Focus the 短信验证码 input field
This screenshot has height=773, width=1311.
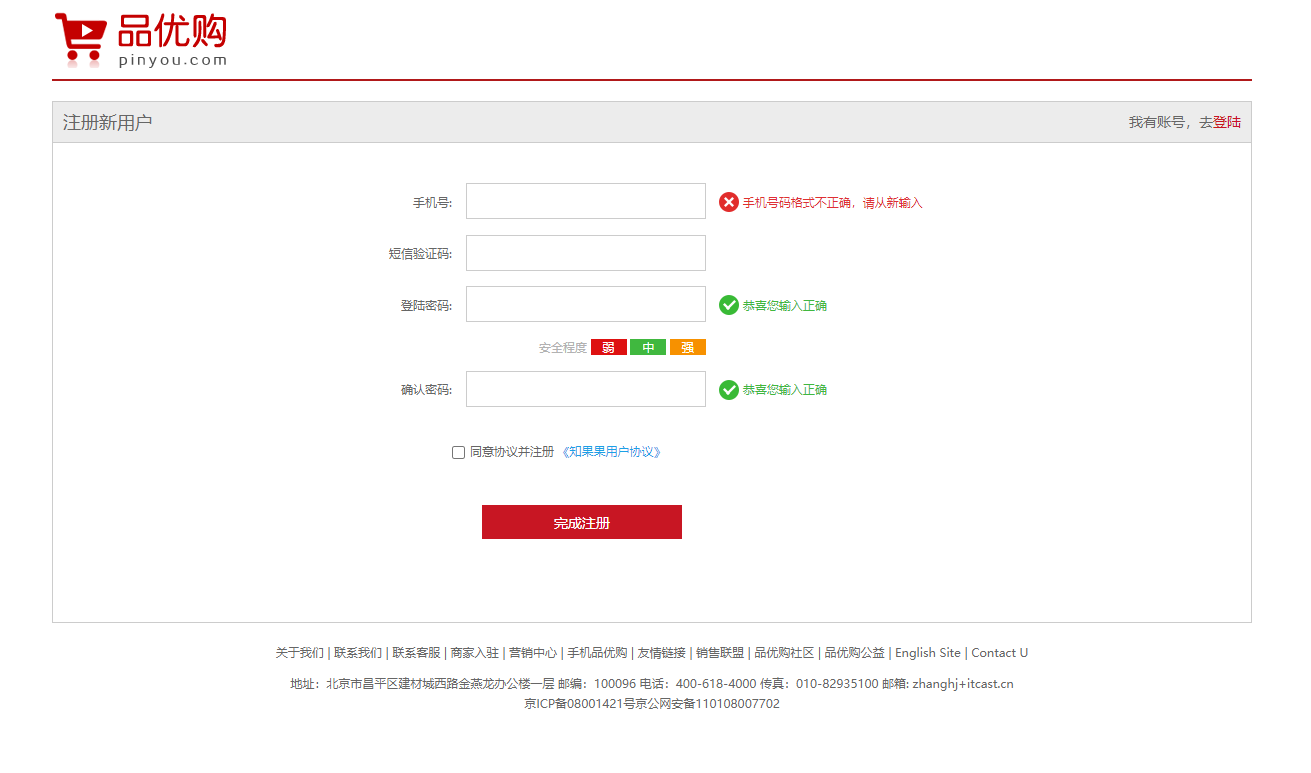coord(586,253)
